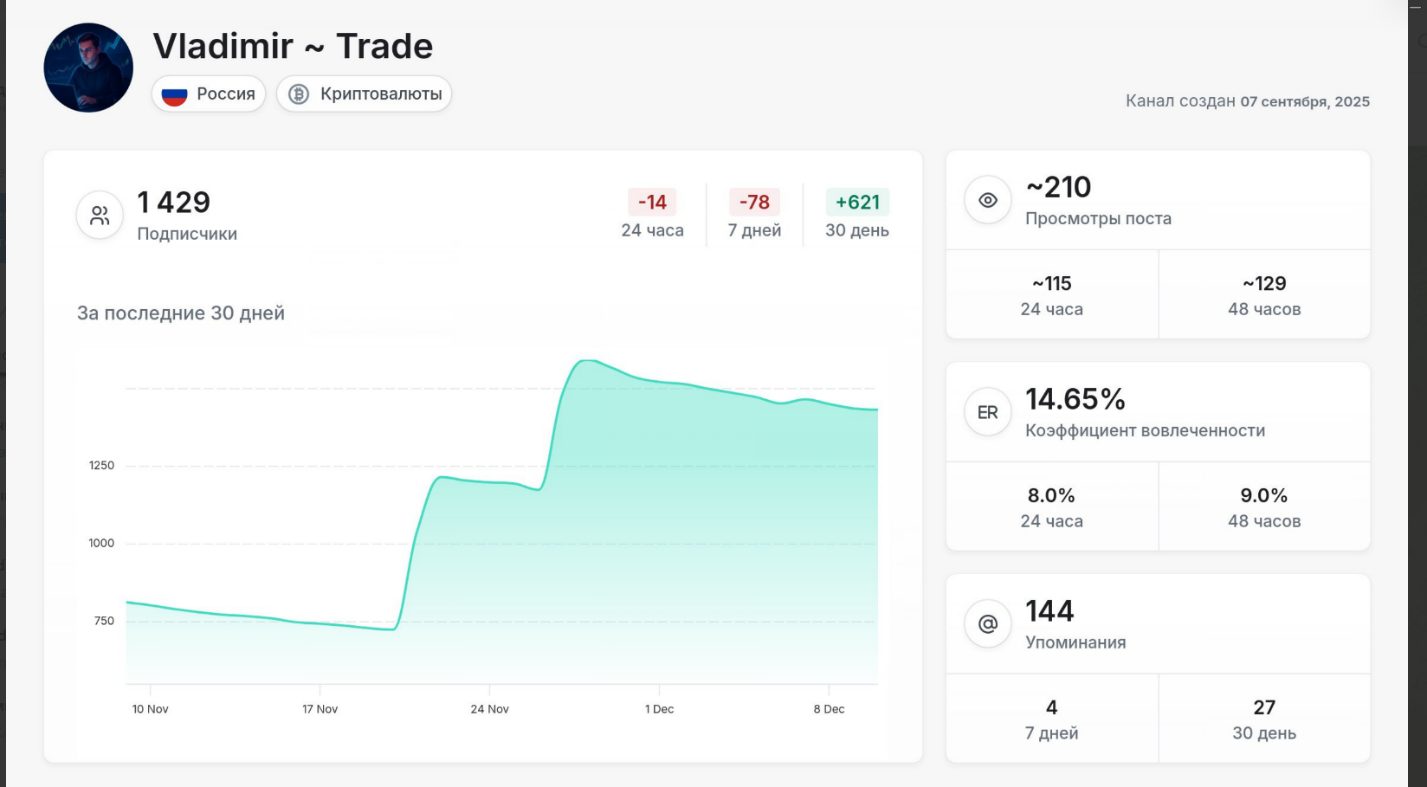Click the subscribers people icon
This screenshot has width=1427, height=787.
coord(99,212)
